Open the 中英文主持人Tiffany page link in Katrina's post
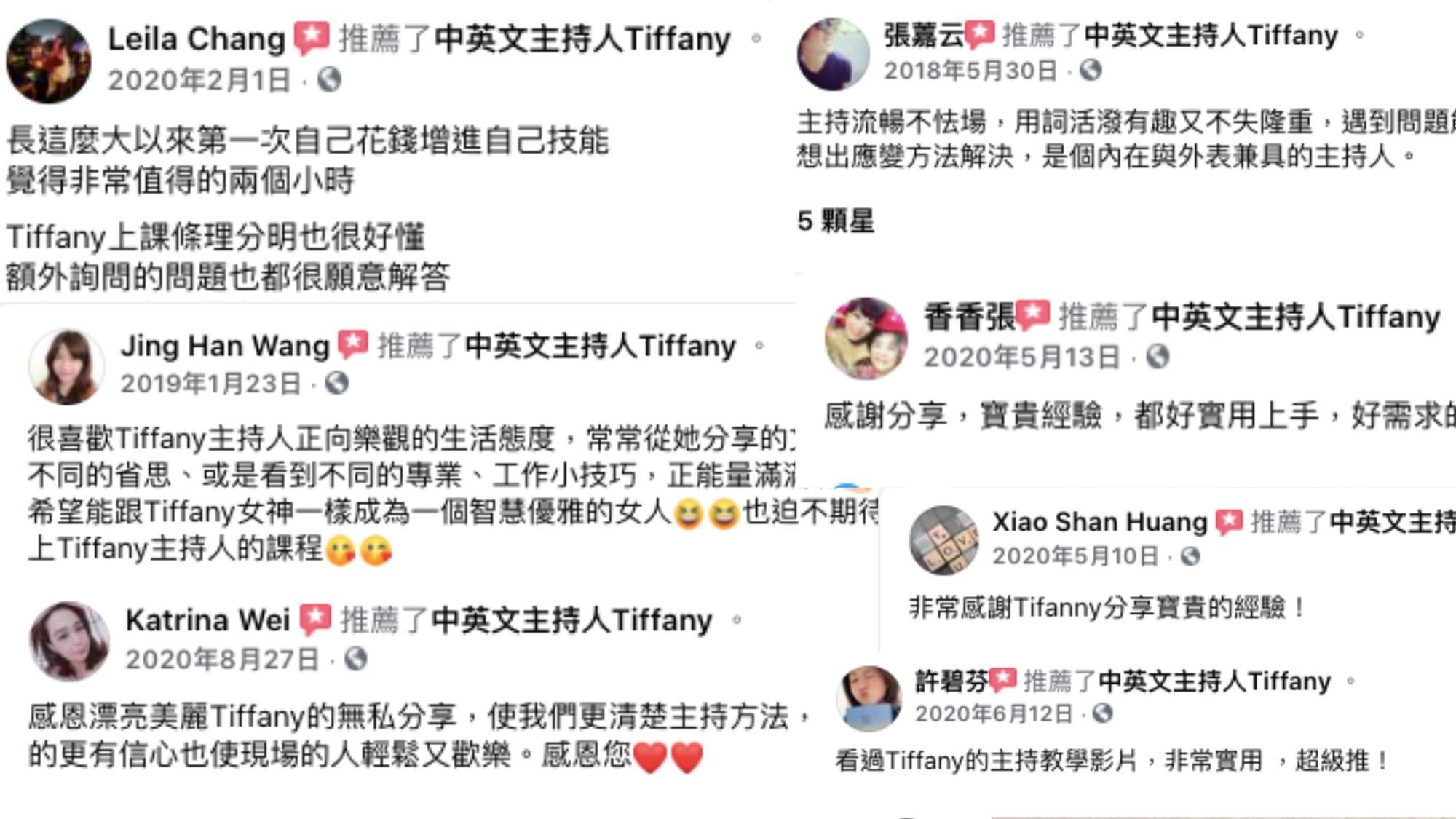The width and height of the screenshot is (1456, 819). pyautogui.click(x=571, y=620)
